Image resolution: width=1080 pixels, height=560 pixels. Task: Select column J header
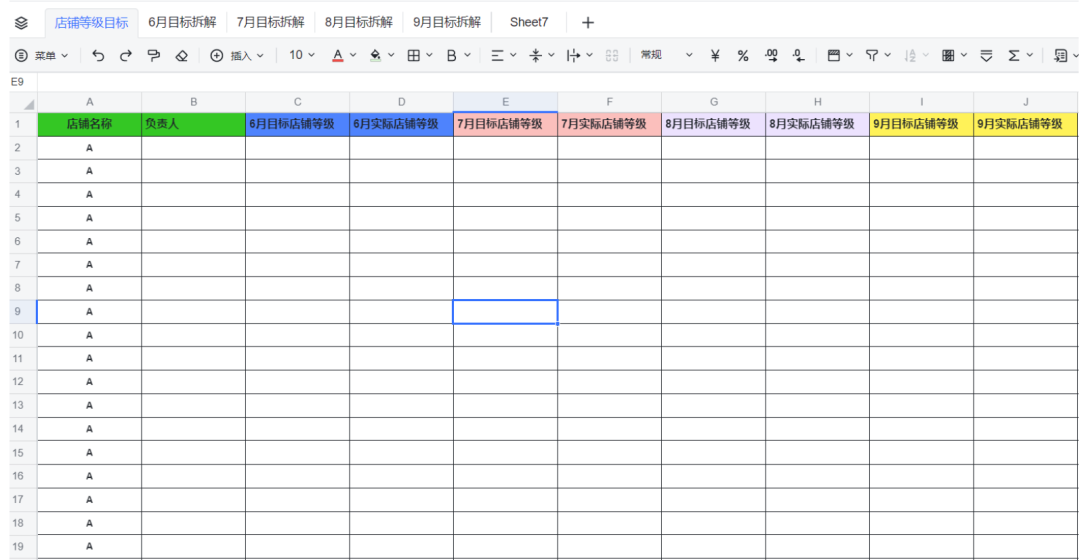click(1026, 102)
